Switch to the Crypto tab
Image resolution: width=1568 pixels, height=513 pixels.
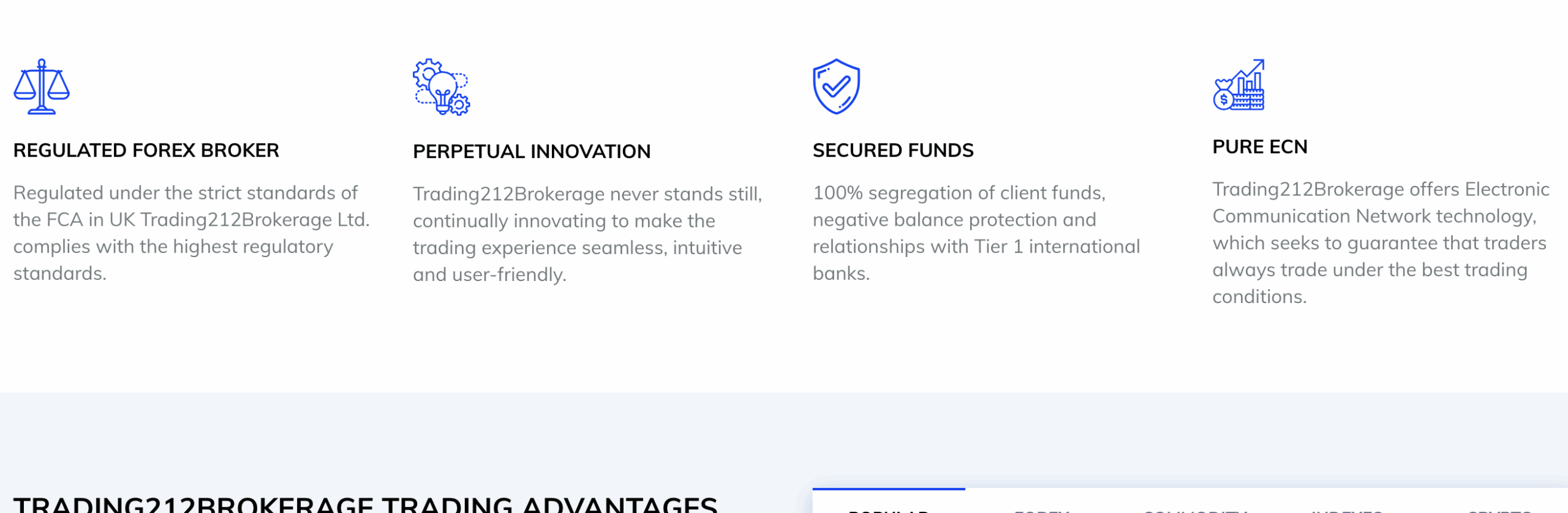click(x=1499, y=508)
